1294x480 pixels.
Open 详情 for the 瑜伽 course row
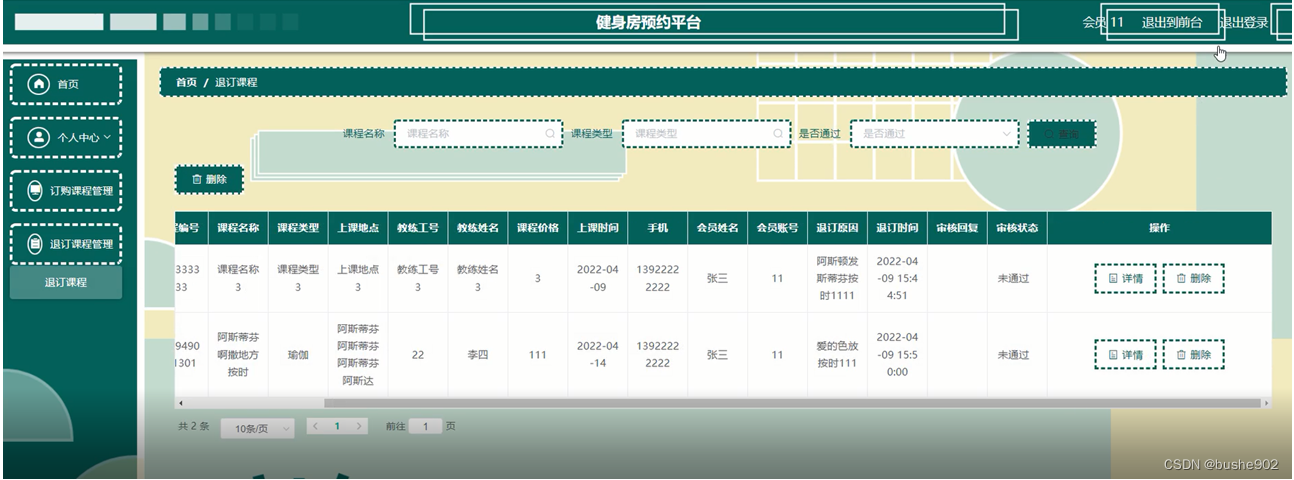1125,354
